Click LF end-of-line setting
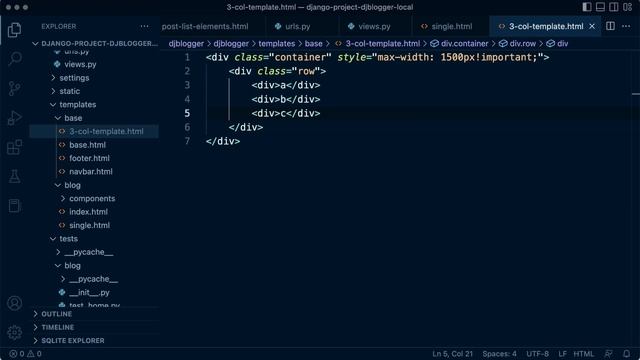Screen dimensions: 640x360 (x=562, y=354)
